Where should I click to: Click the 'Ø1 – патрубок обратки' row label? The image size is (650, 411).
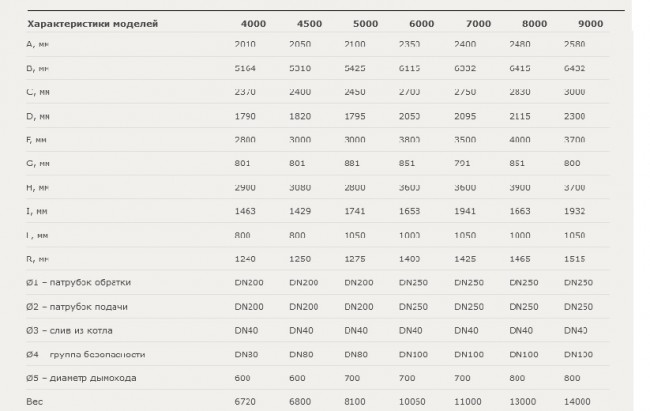[x=78, y=282]
